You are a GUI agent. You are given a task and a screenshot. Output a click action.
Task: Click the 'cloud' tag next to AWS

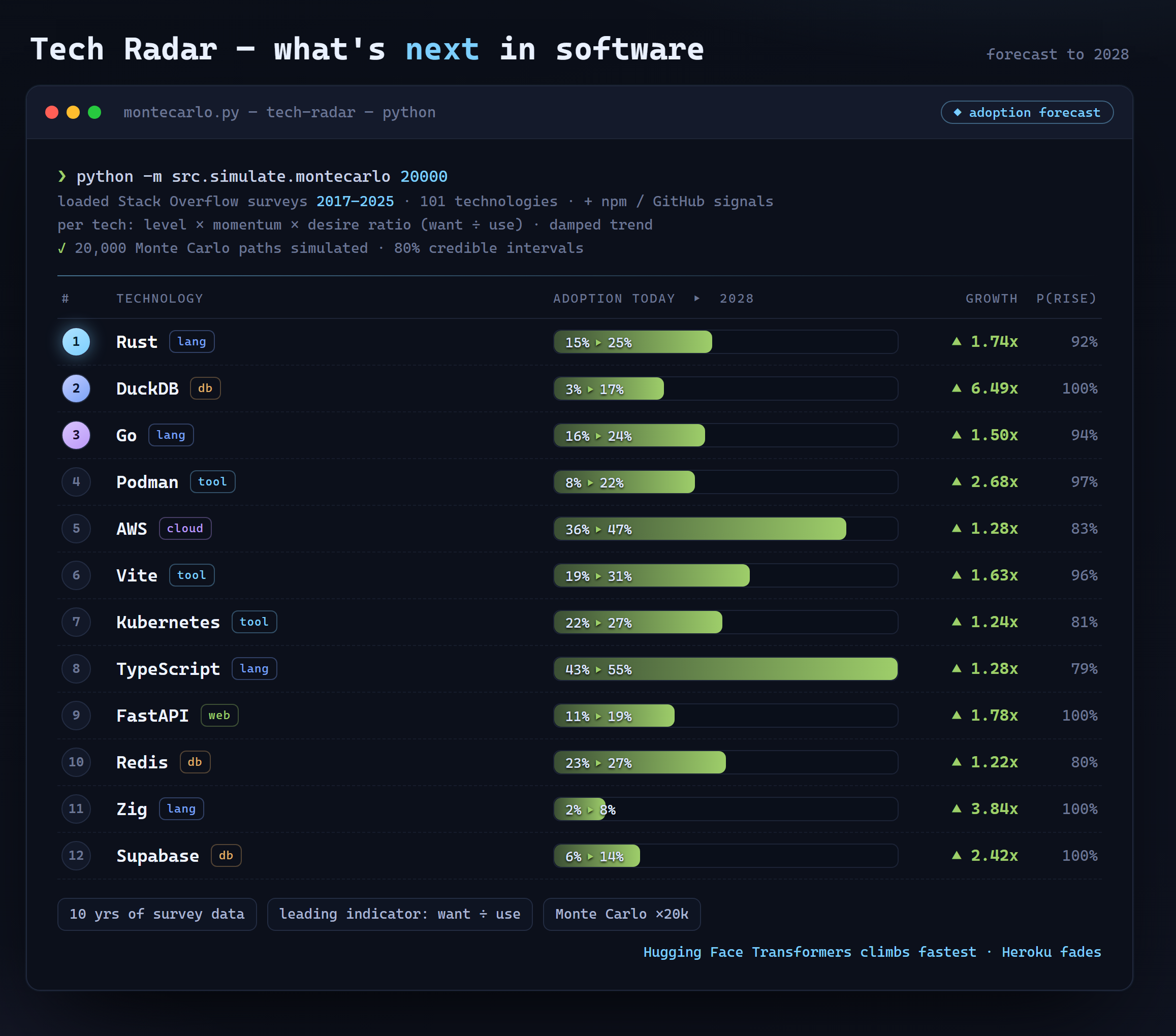coord(185,528)
